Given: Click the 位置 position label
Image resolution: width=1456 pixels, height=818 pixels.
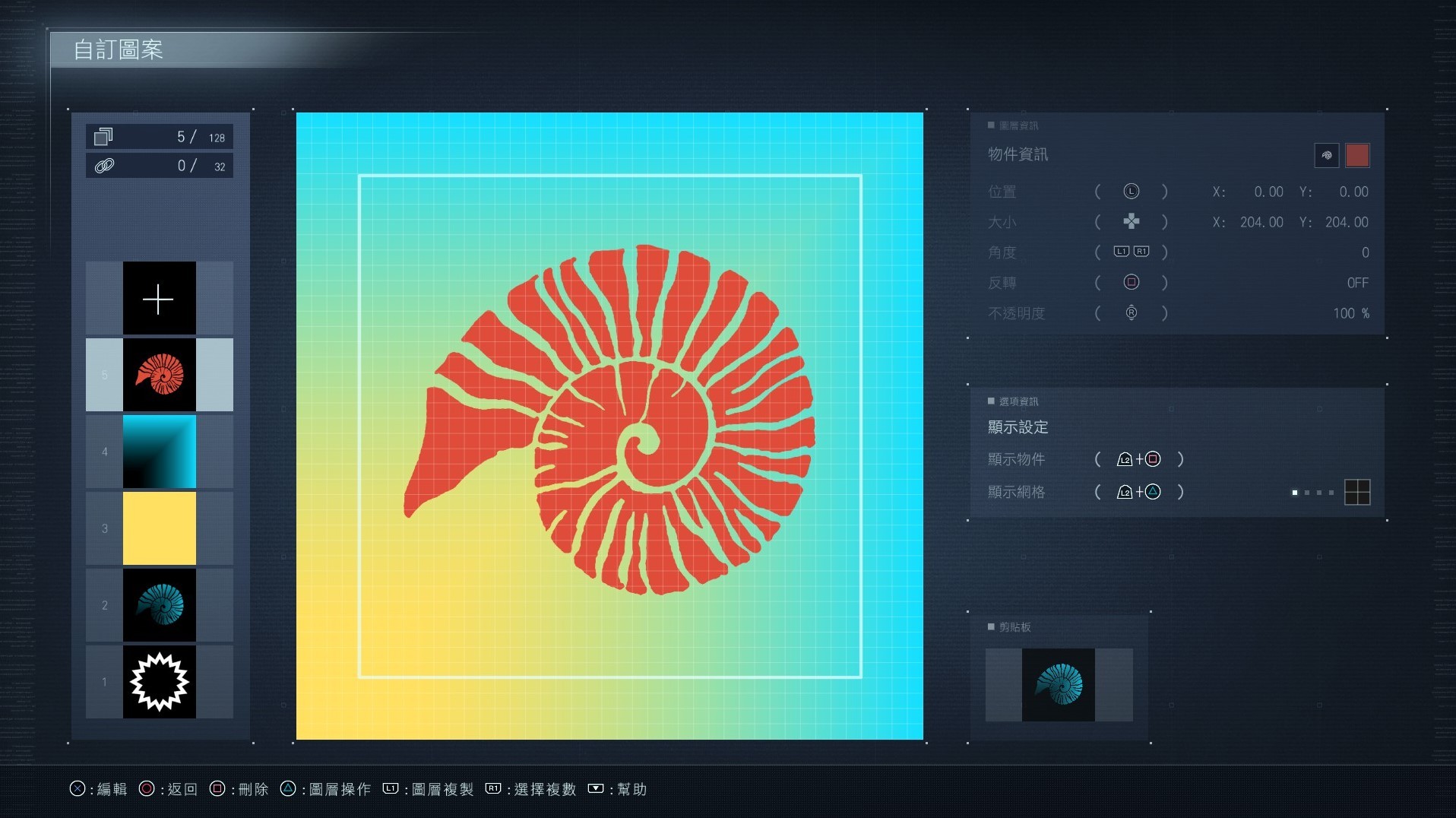Looking at the screenshot, I should (x=1002, y=192).
